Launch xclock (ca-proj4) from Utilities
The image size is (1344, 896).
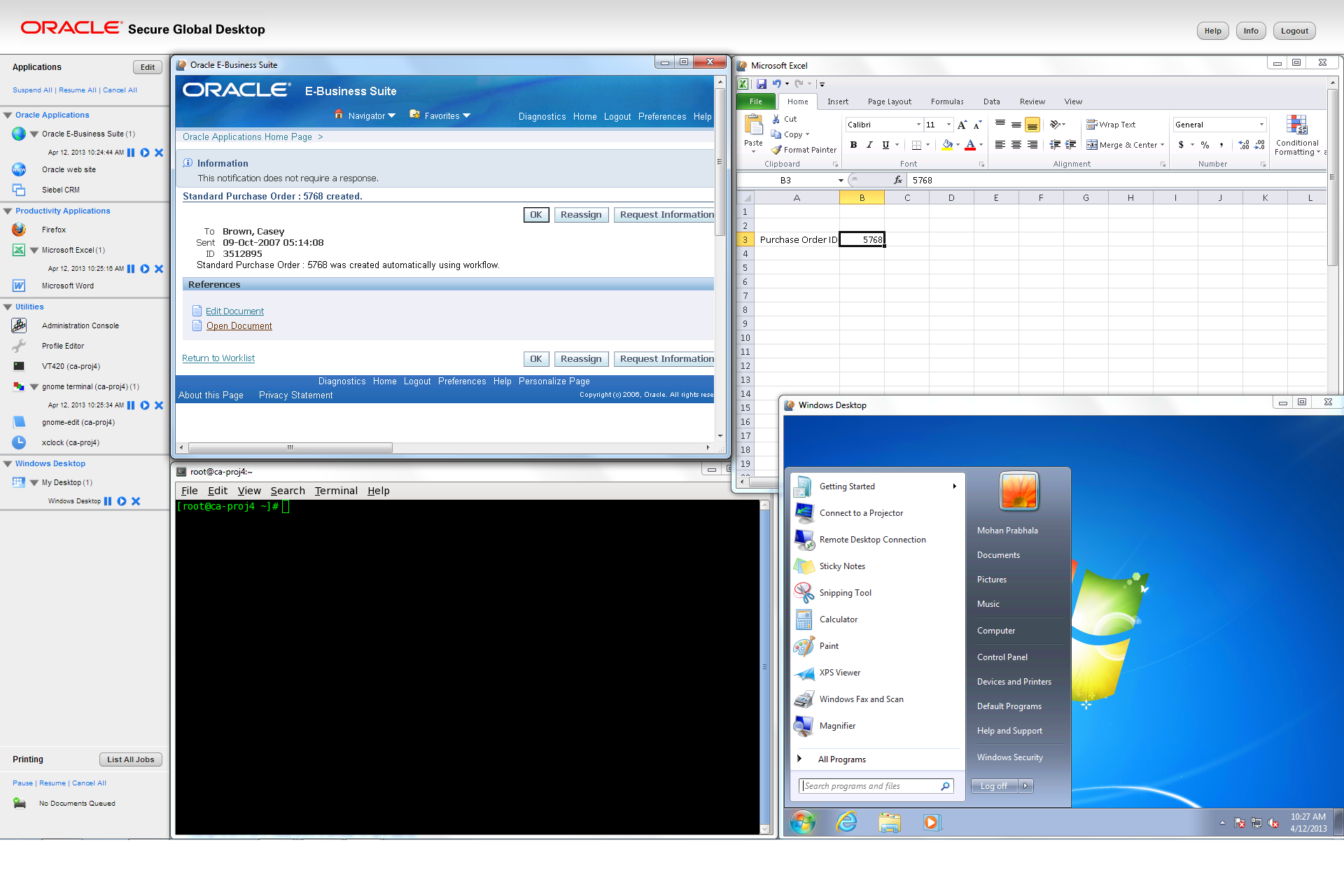(x=70, y=442)
